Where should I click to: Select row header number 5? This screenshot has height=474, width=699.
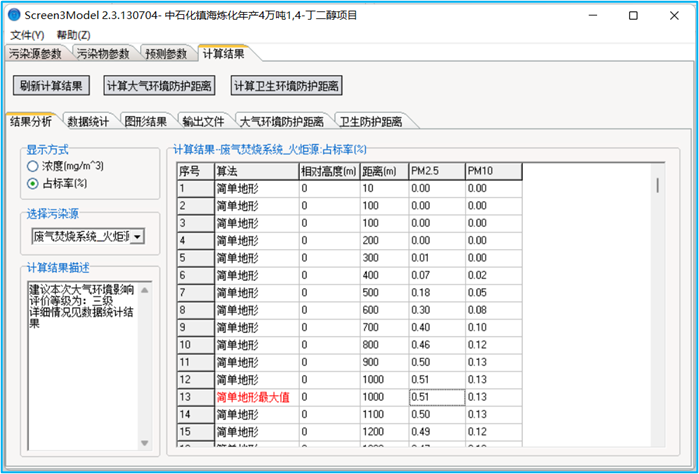point(195,258)
